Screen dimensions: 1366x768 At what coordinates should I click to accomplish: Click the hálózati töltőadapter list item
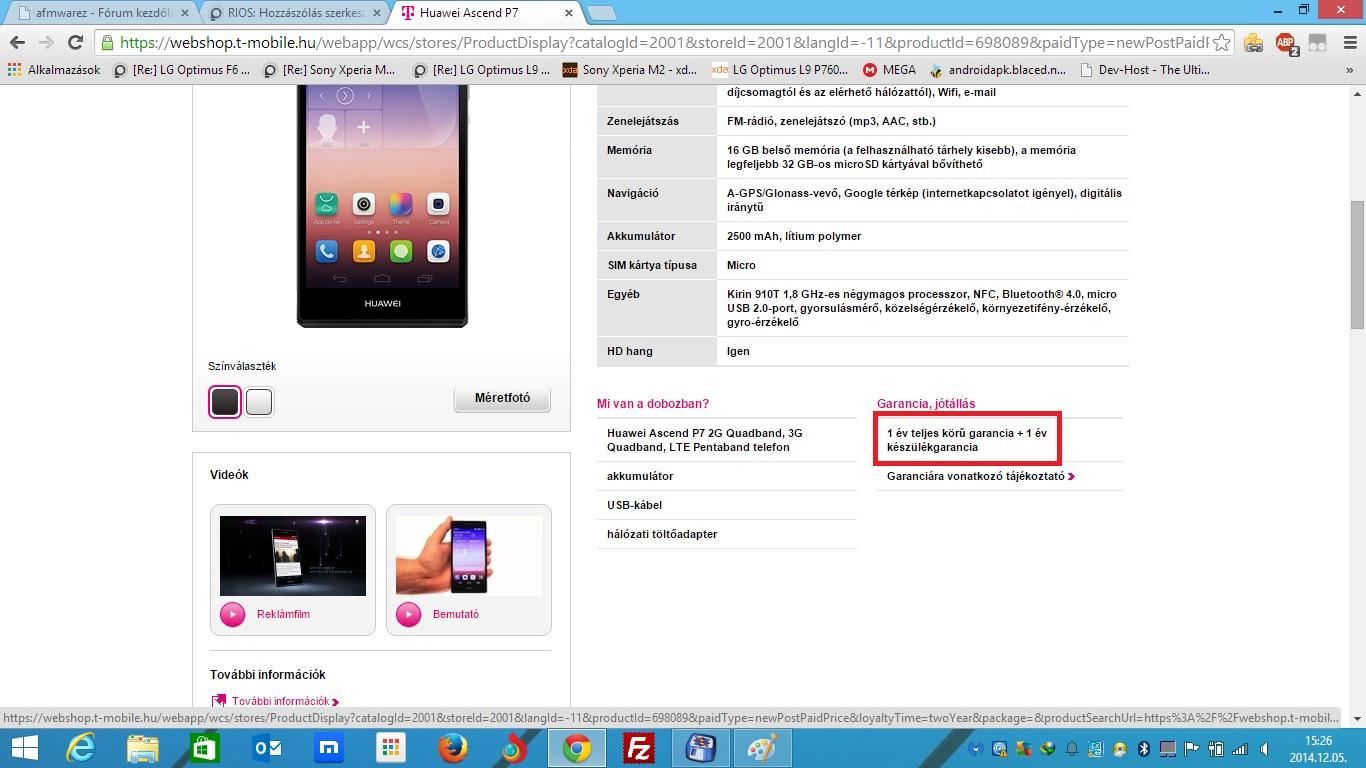click(x=662, y=534)
